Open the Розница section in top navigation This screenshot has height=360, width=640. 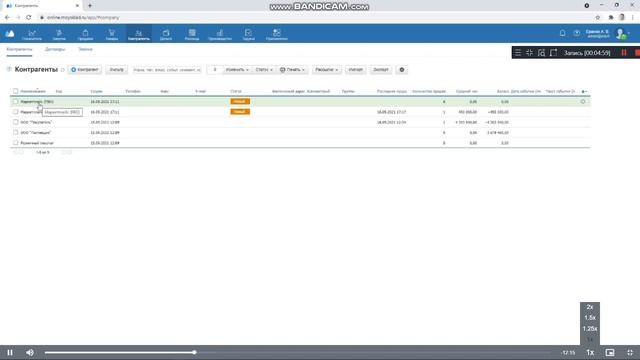tap(192, 34)
